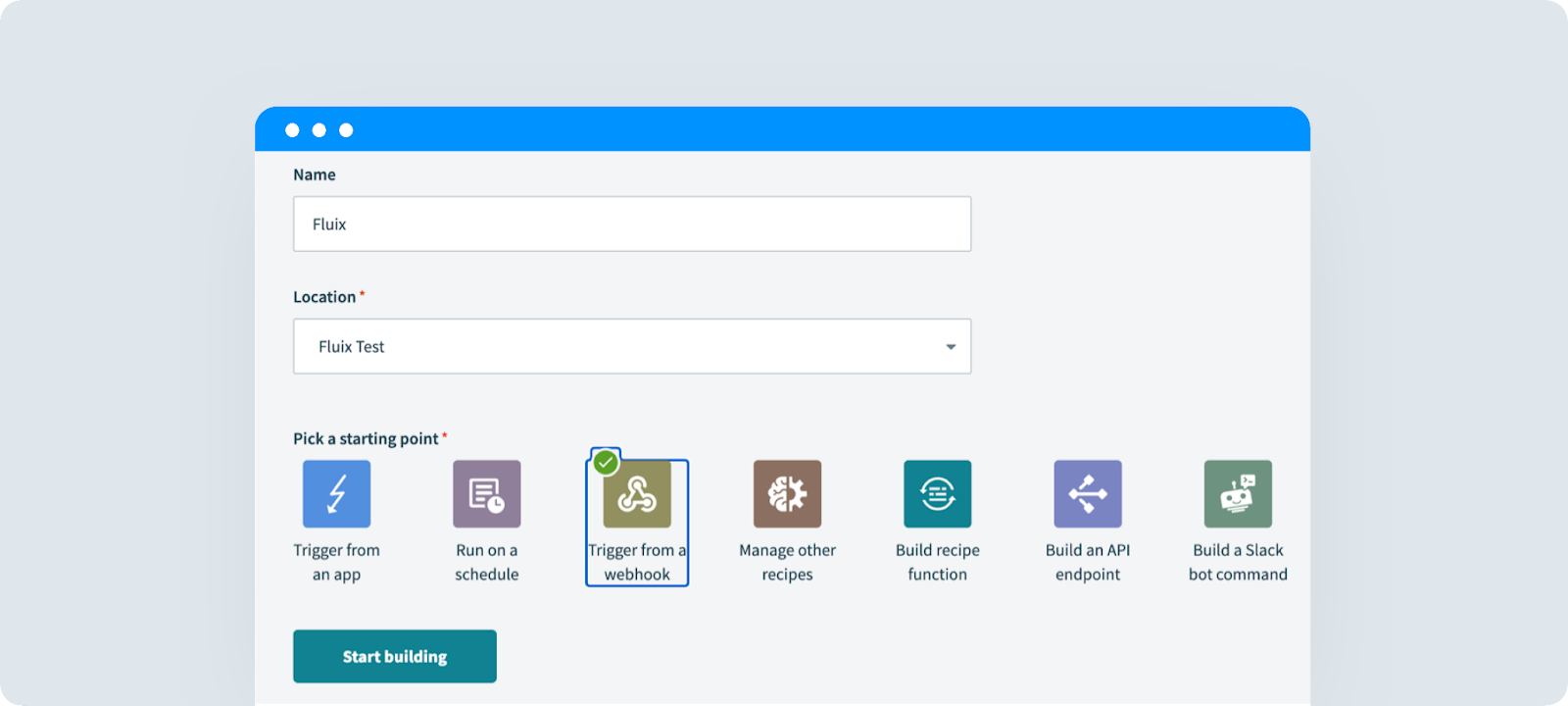Click the "Build a Slack bot command" label
1568x706 pixels.
click(1238, 562)
